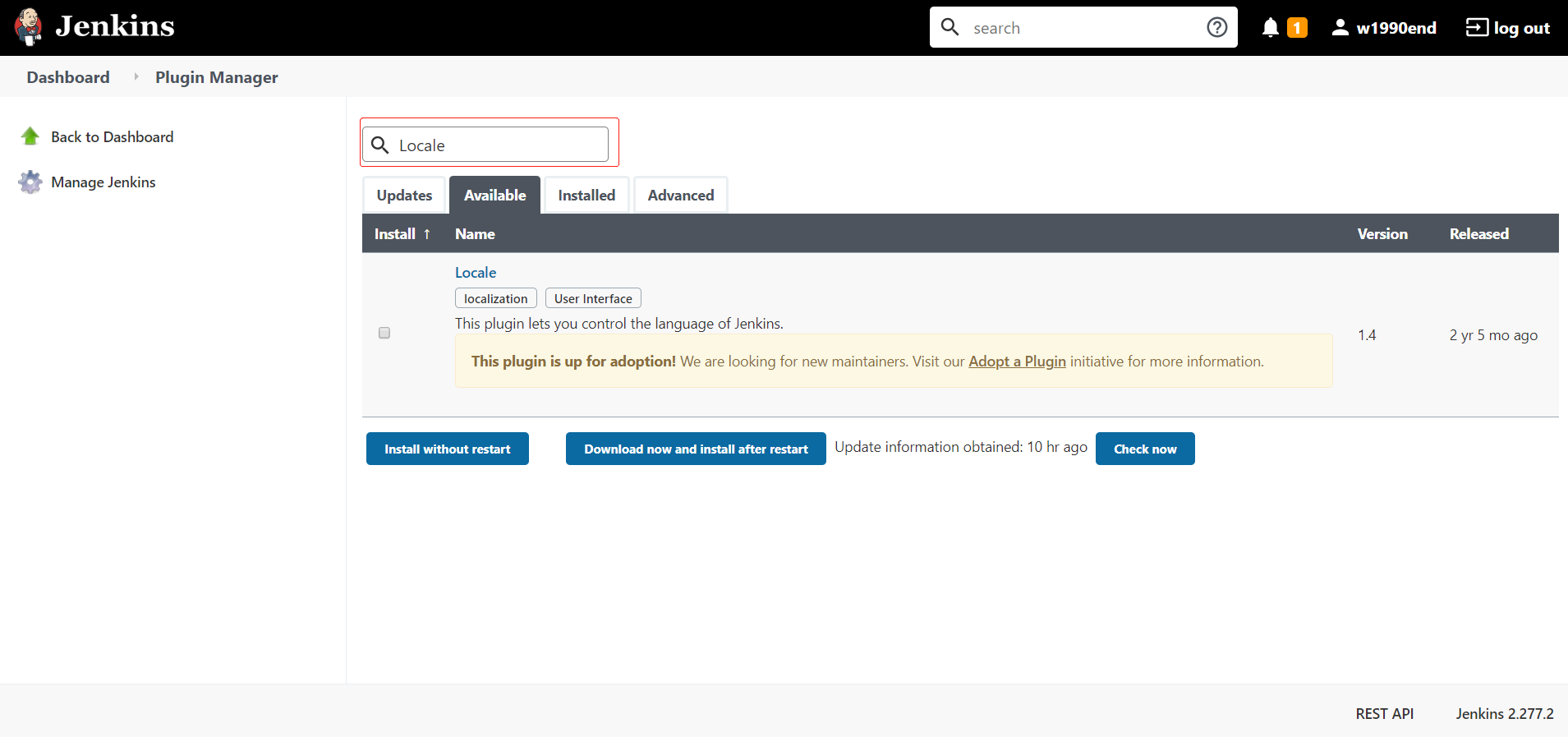Click the log out arrow icon
This screenshot has height=737, width=1568.
tap(1477, 28)
